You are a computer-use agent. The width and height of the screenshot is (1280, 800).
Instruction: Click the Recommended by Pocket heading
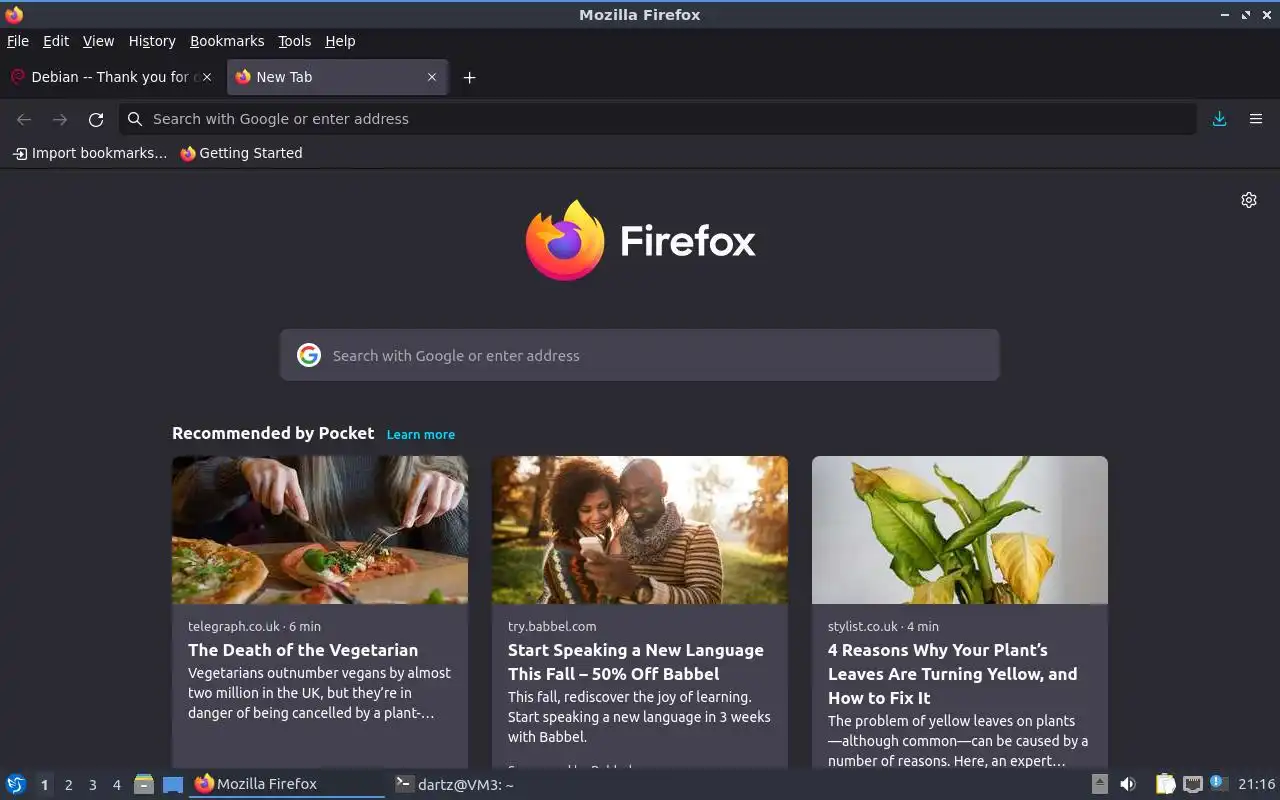(273, 433)
